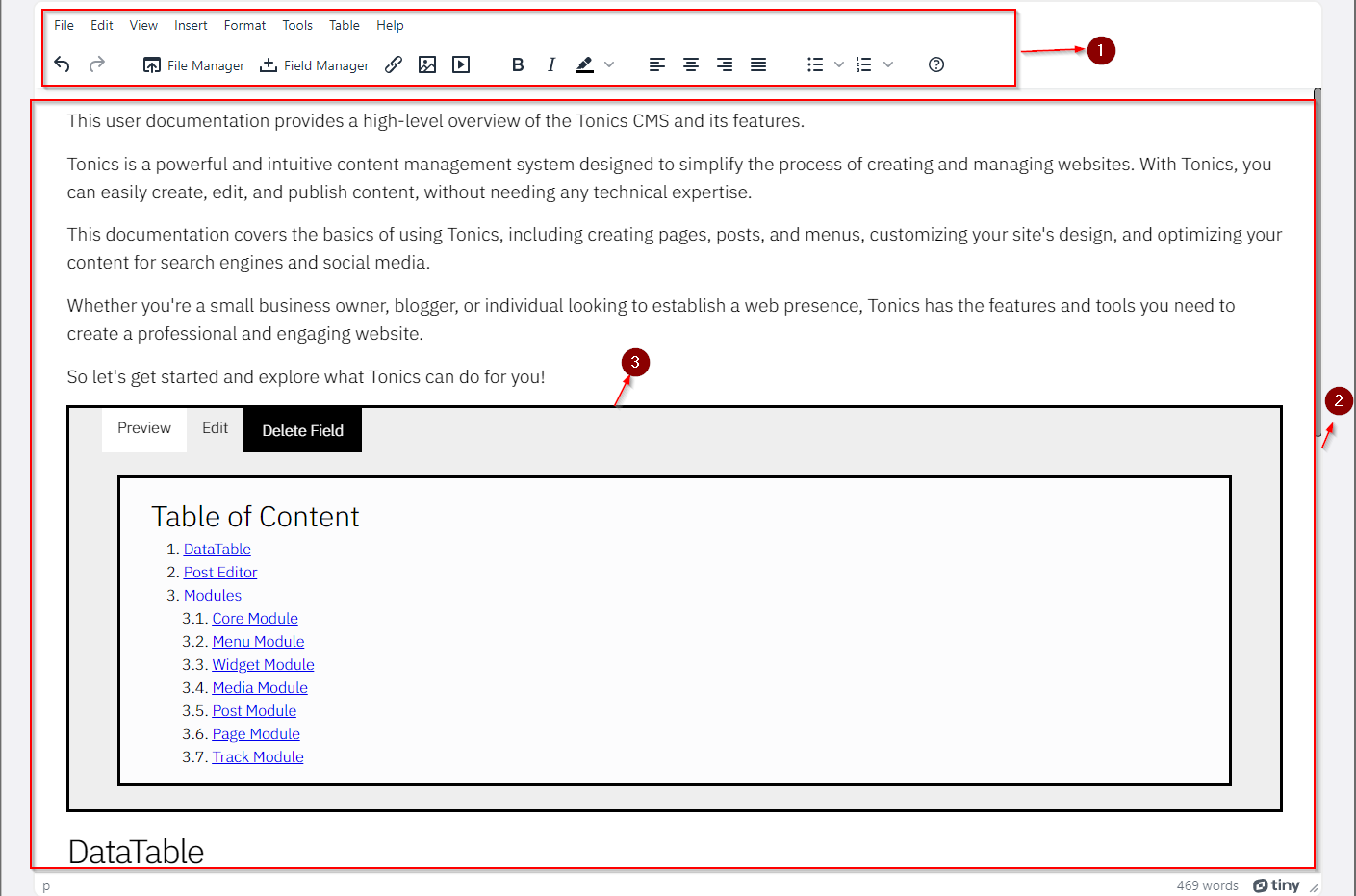Switch to the field's Edit tab
Image resolution: width=1356 pixels, height=896 pixels.
[x=215, y=428]
